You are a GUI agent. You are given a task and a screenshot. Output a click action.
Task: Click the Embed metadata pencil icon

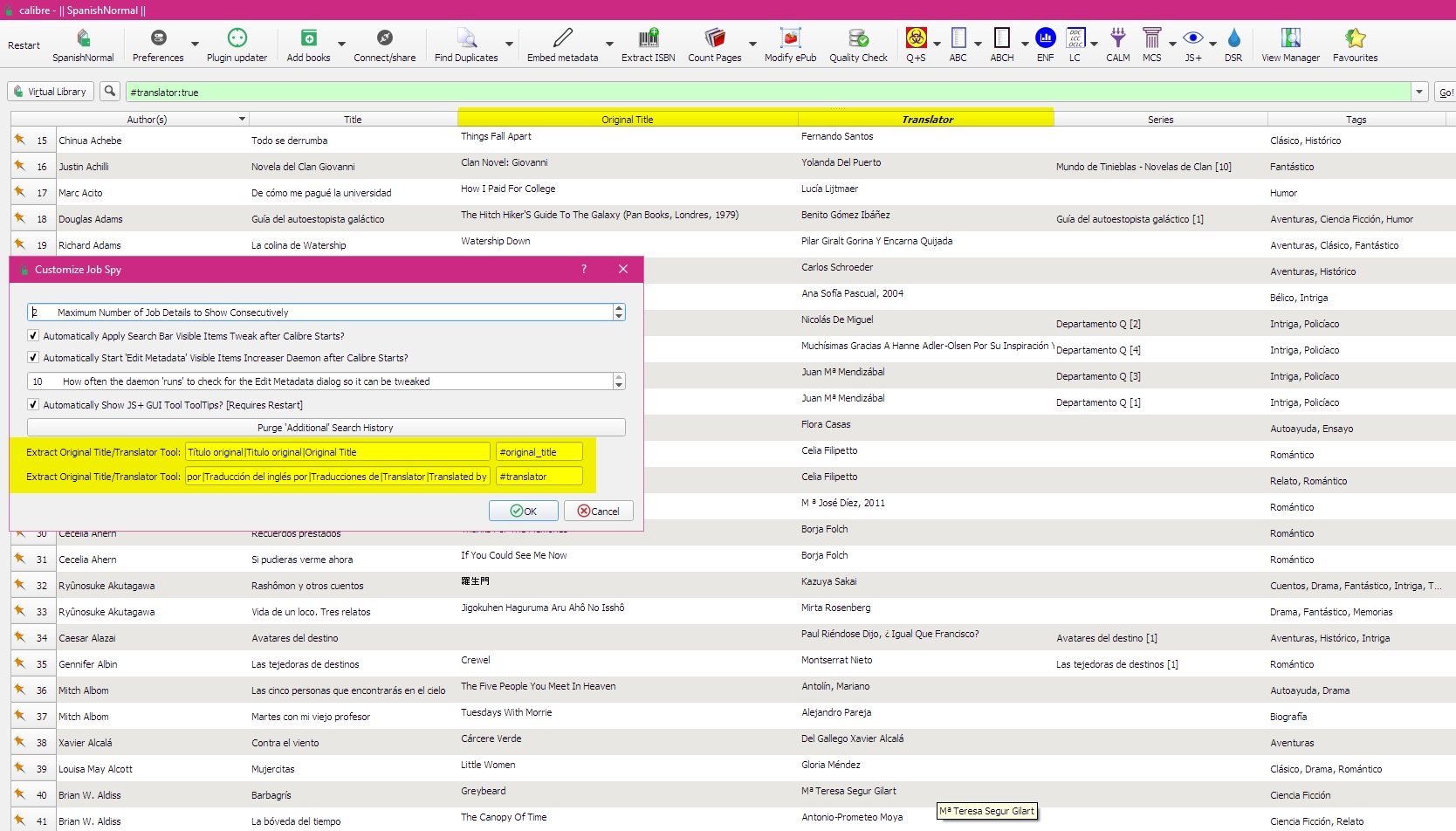coord(562,38)
